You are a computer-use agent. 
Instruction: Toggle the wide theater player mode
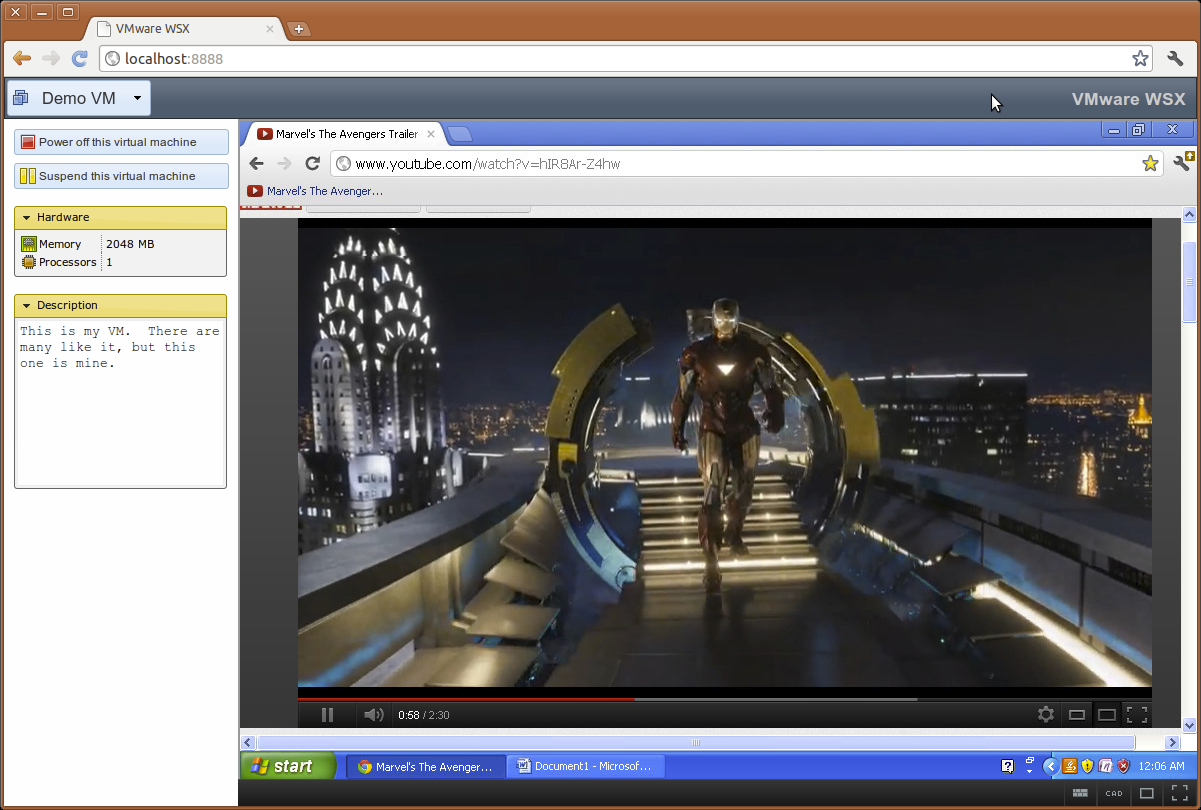click(1106, 714)
